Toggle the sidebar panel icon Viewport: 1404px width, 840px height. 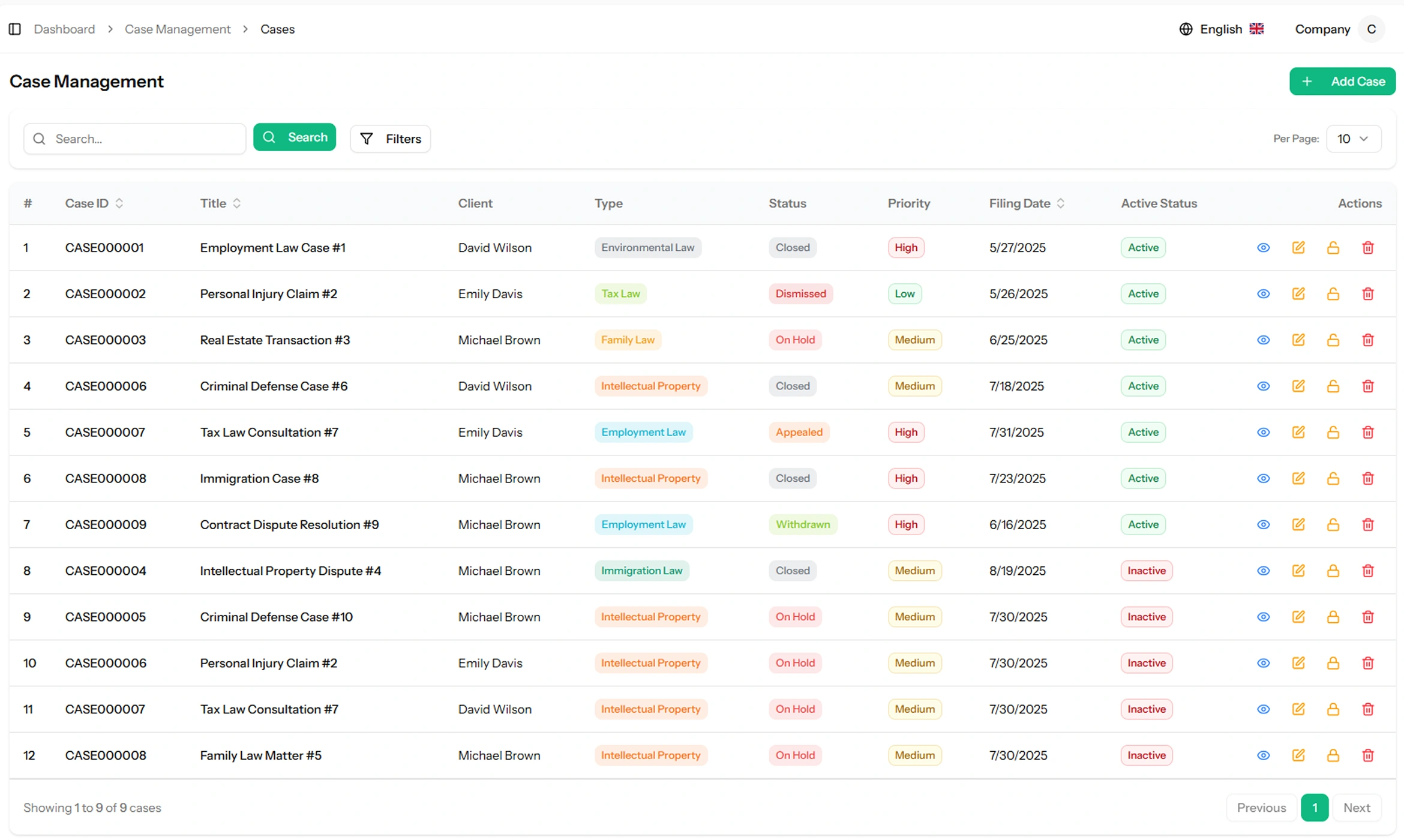pos(15,29)
